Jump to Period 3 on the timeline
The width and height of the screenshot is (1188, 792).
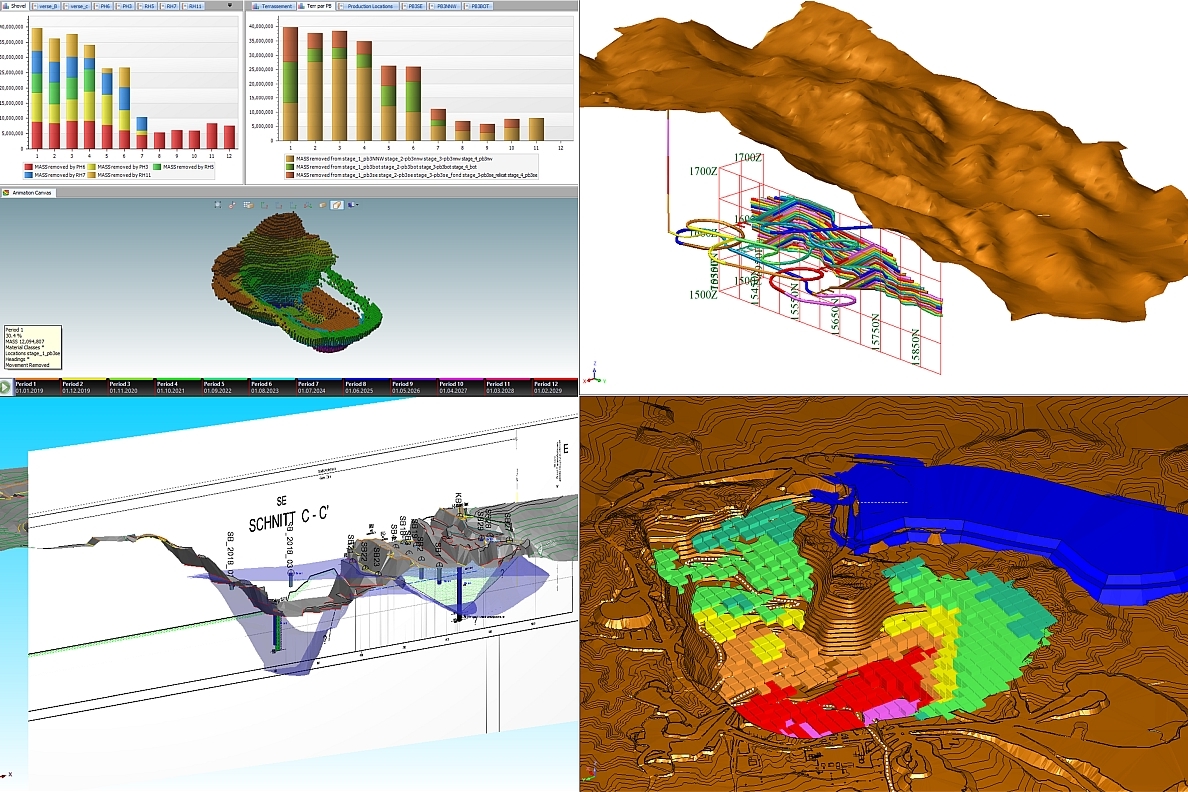[x=132, y=387]
